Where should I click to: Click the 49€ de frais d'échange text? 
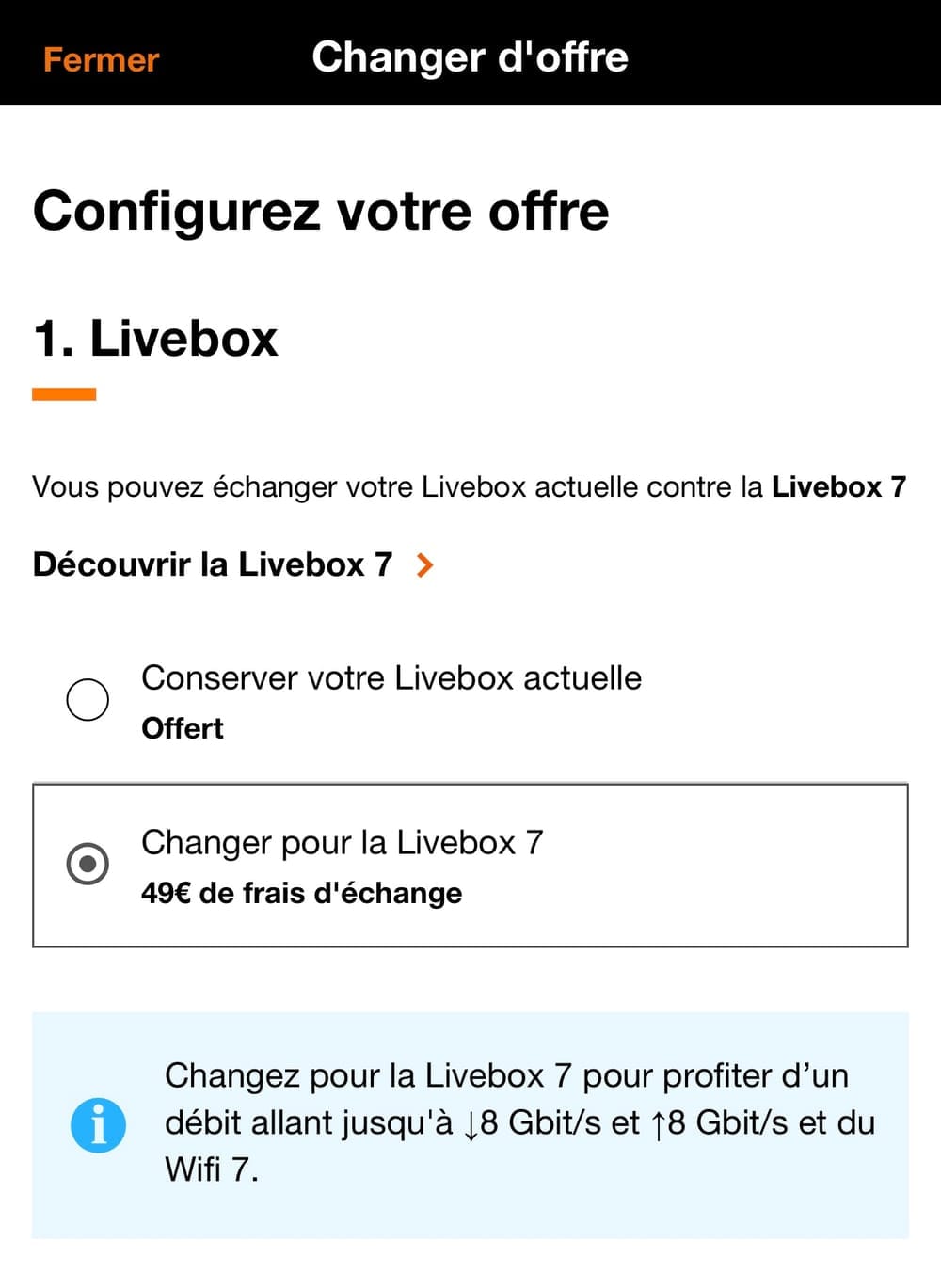coord(301,893)
